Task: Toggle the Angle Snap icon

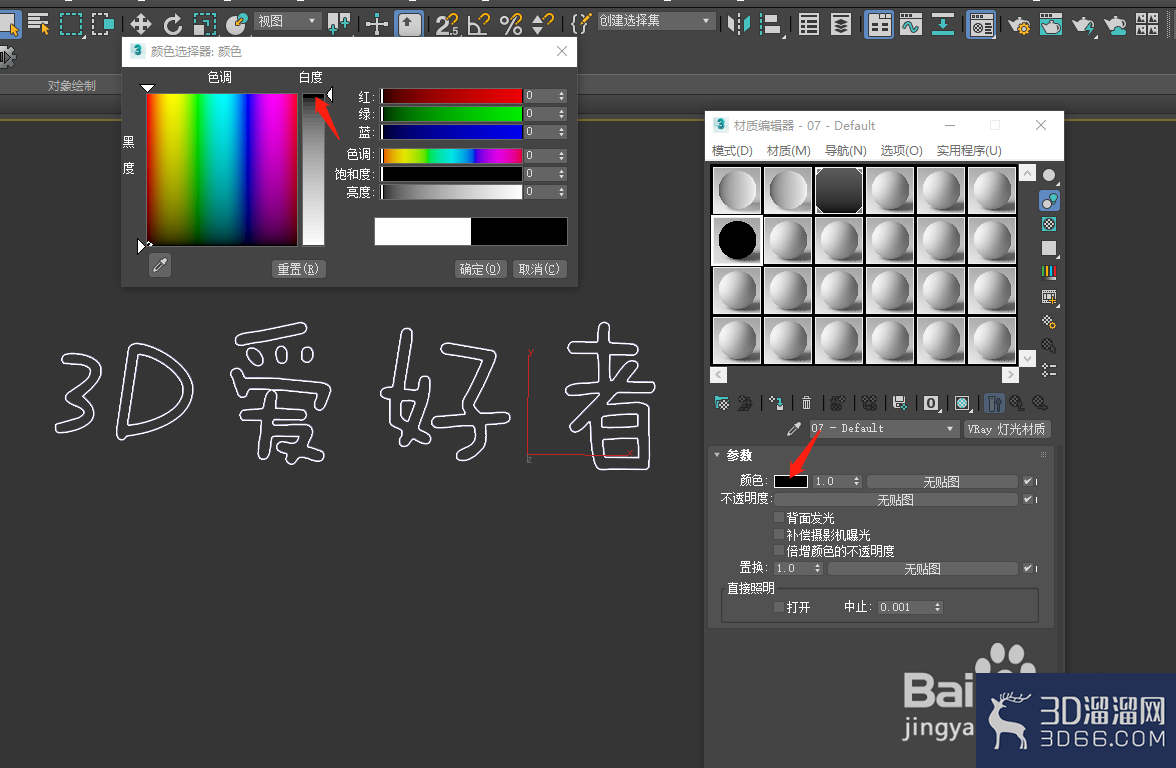Action: [x=478, y=24]
